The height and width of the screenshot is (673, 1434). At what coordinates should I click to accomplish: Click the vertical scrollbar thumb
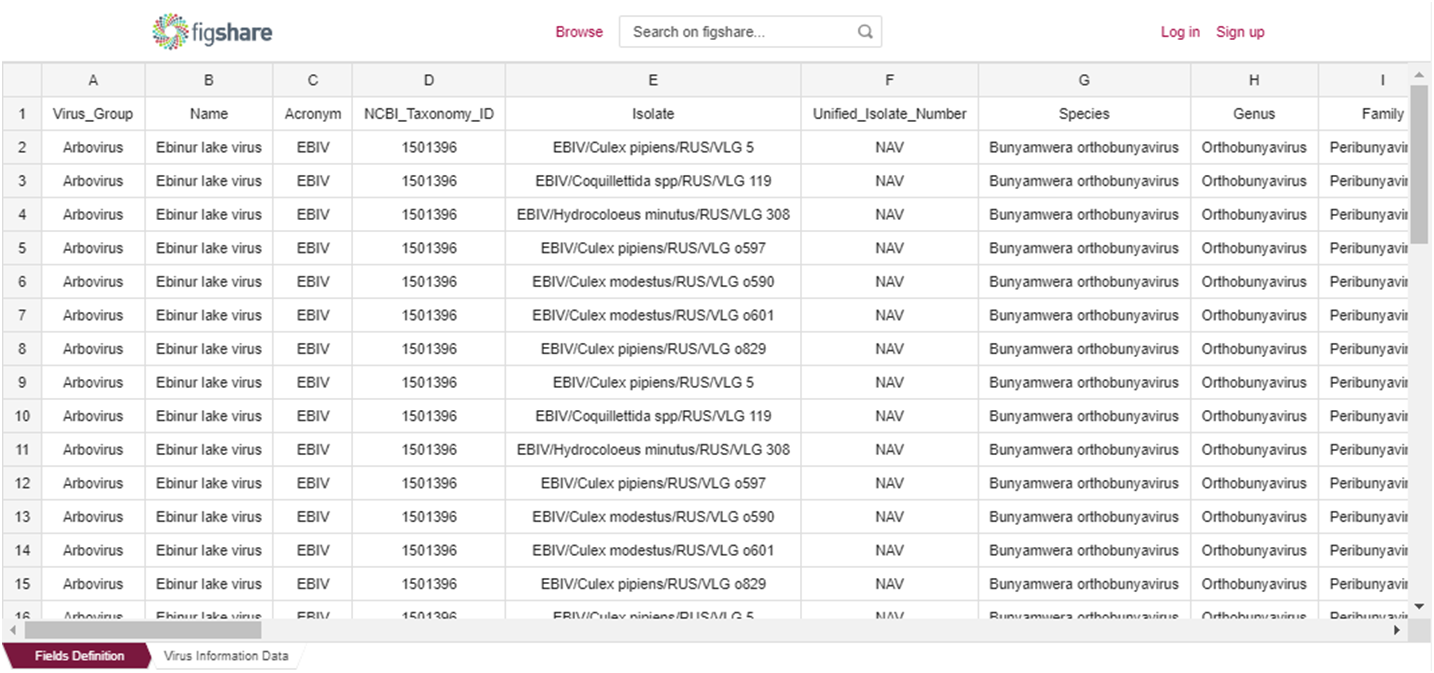(1418, 165)
